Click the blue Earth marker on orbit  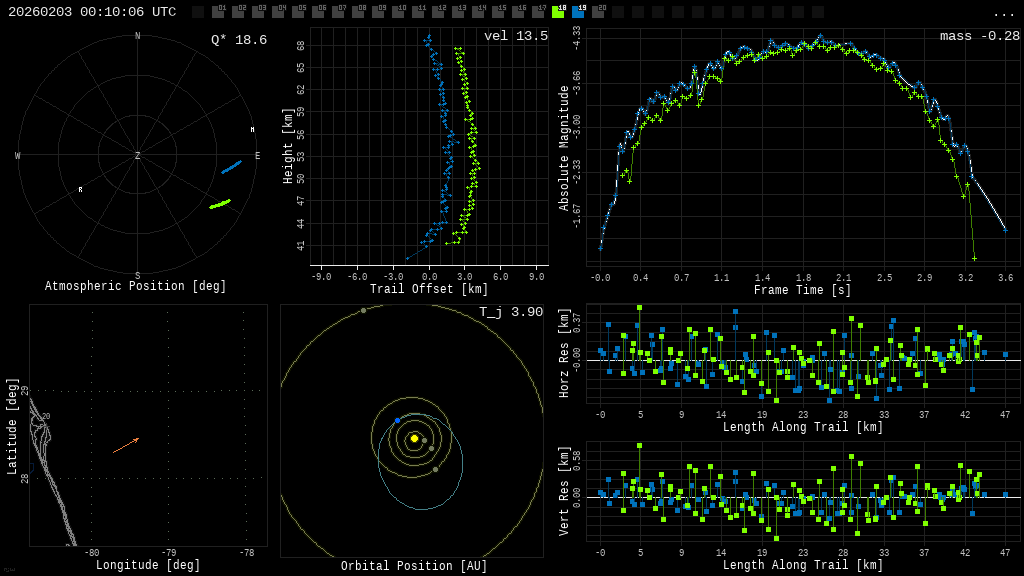(x=397, y=421)
